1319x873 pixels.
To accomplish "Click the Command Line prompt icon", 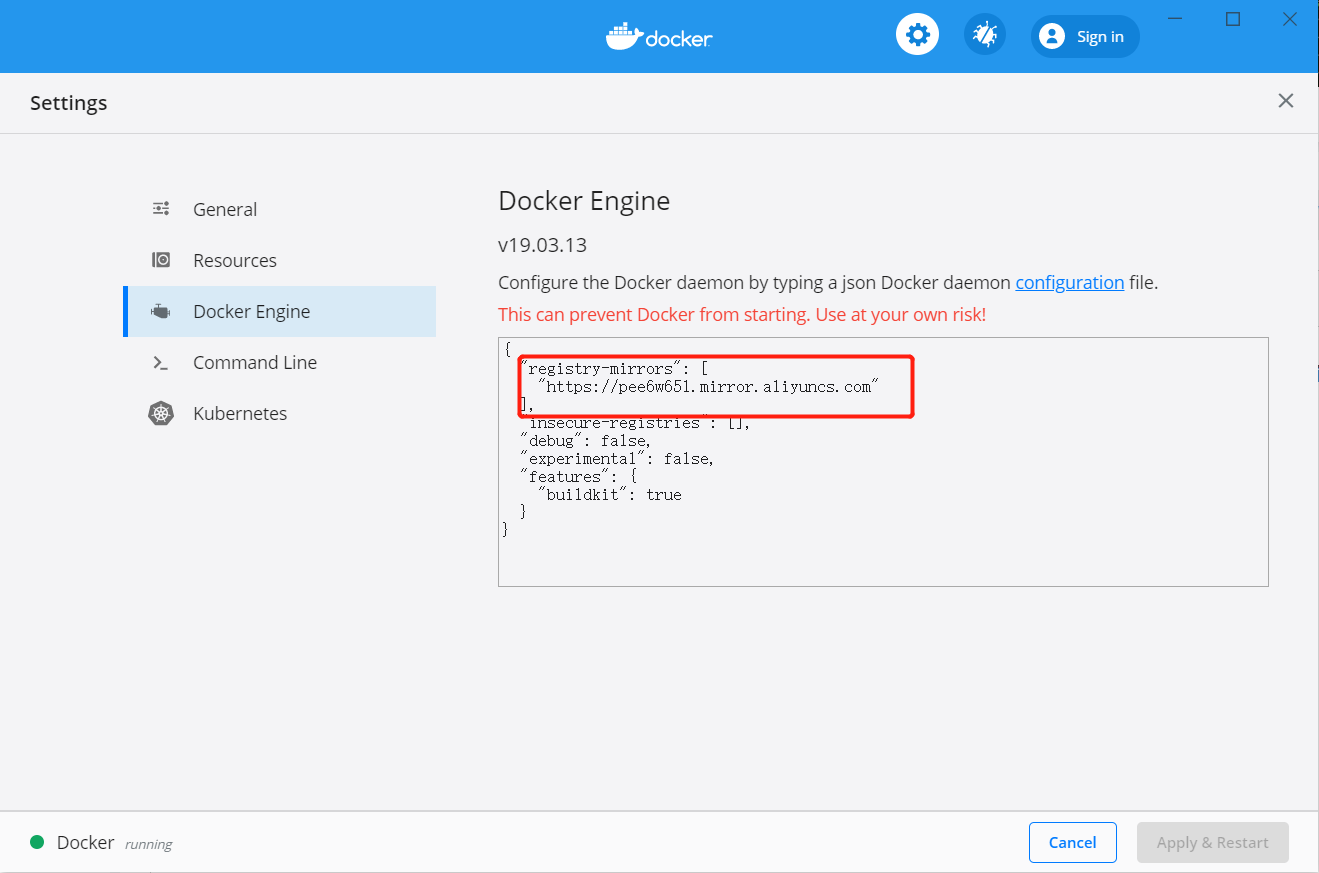I will (x=161, y=363).
